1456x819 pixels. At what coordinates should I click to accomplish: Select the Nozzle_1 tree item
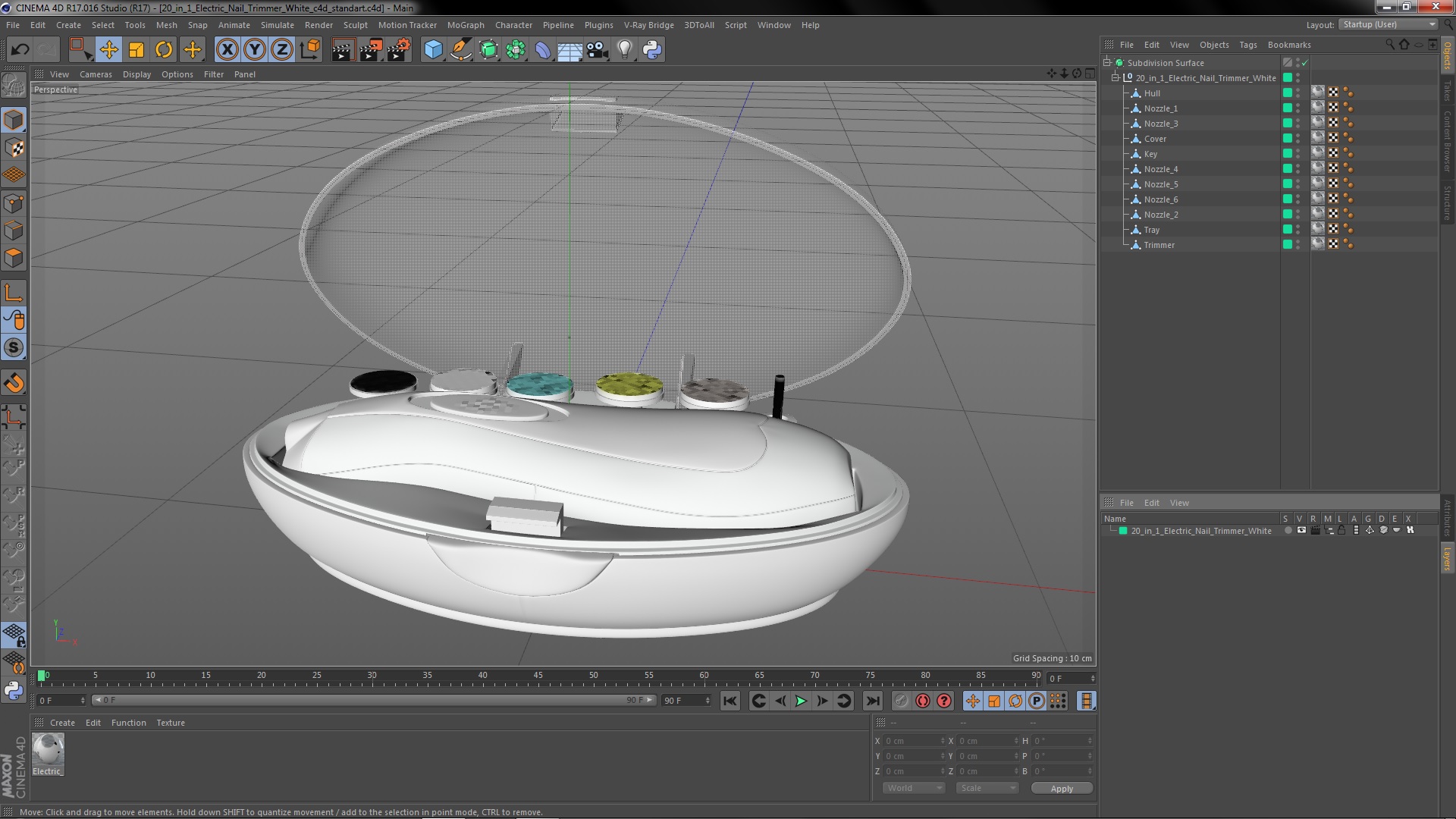click(1161, 108)
